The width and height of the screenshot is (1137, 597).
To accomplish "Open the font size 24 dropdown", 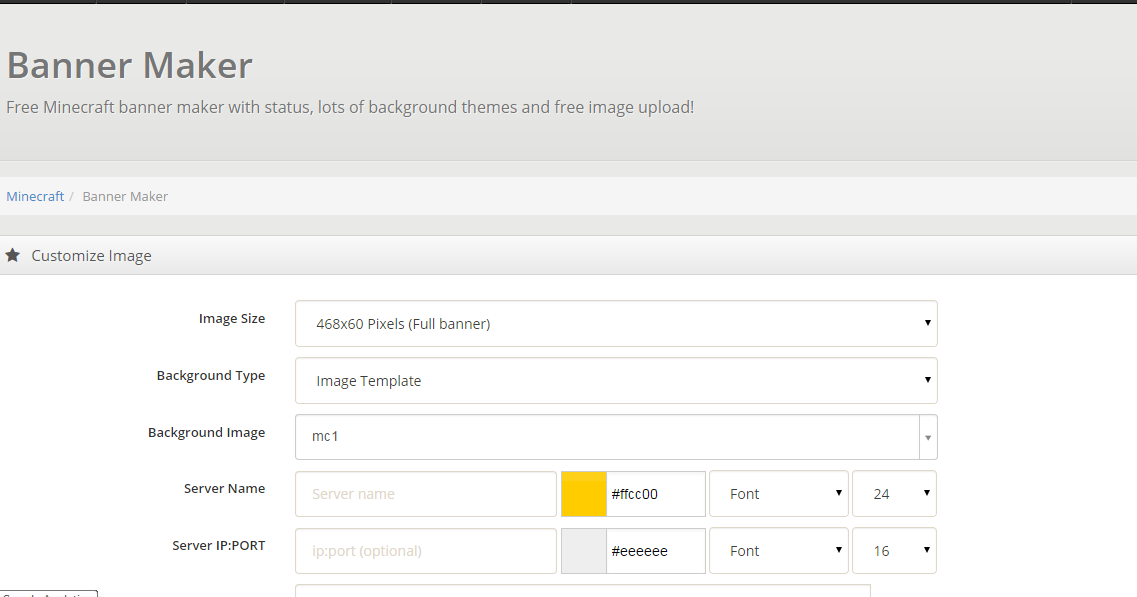I will [x=894, y=494].
